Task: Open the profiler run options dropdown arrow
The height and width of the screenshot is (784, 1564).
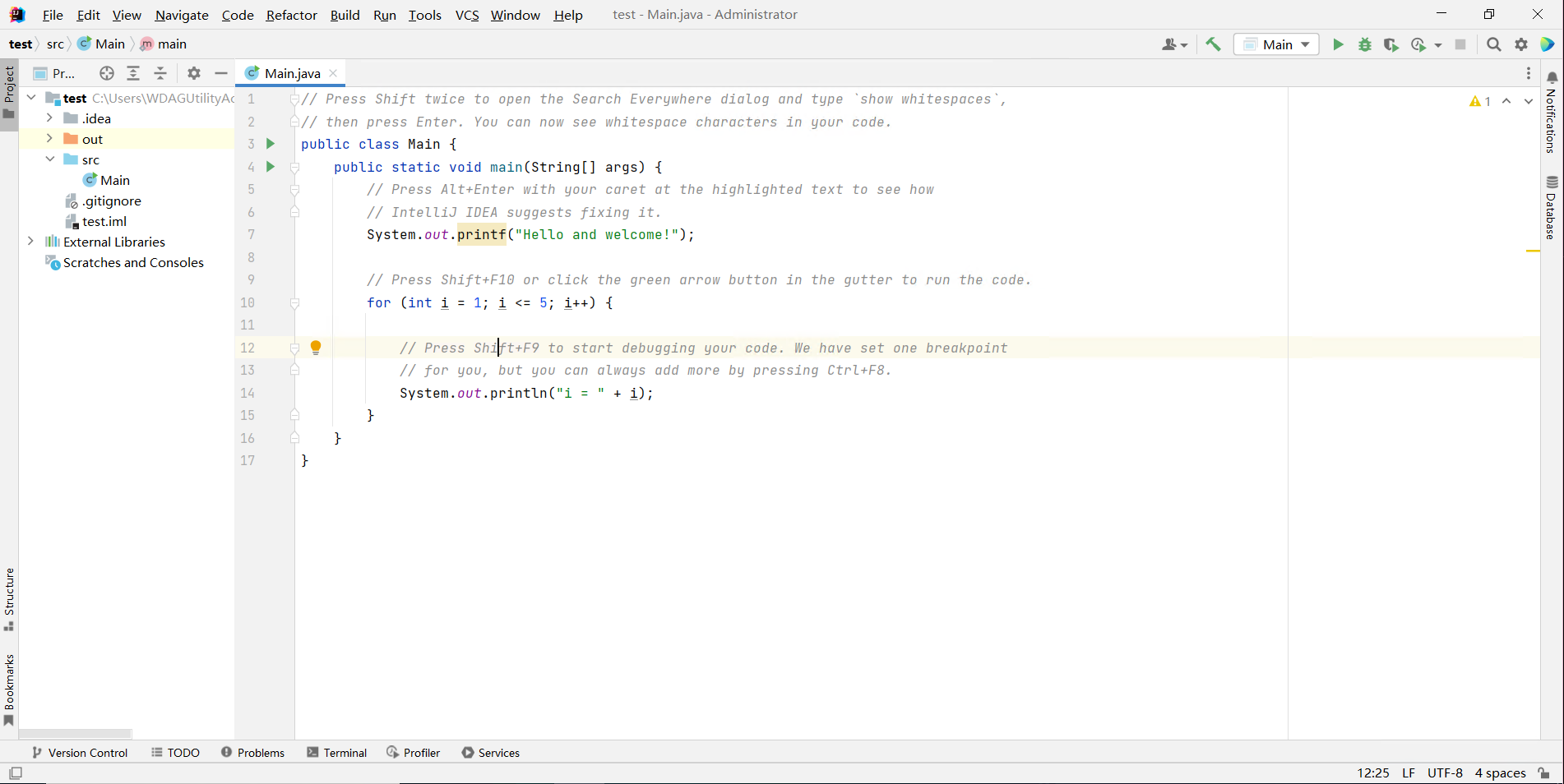Action: [1438, 45]
